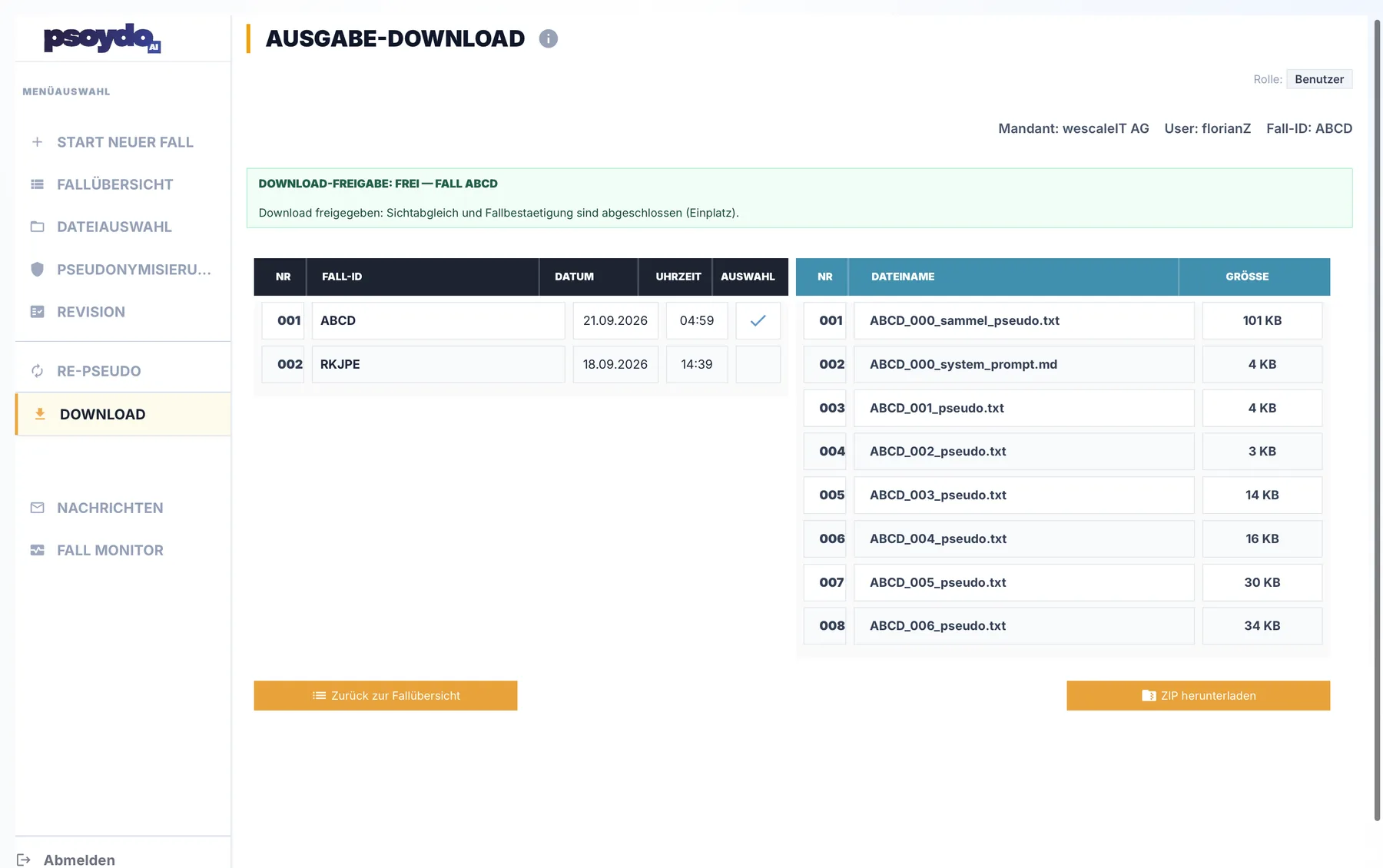This screenshot has height=868, width=1383.
Task: Open Start neuer Fall menu item
Action: click(x=123, y=142)
